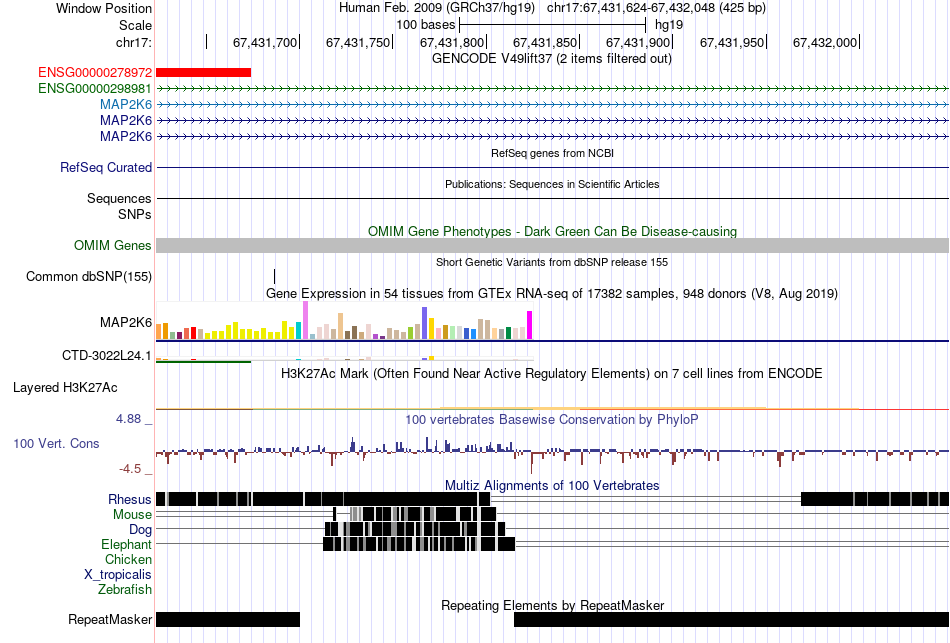Click the GENCODE V49lift37 track title
Image resolution: width=950 pixels, height=643 pixels.
(x=552, y=59)
